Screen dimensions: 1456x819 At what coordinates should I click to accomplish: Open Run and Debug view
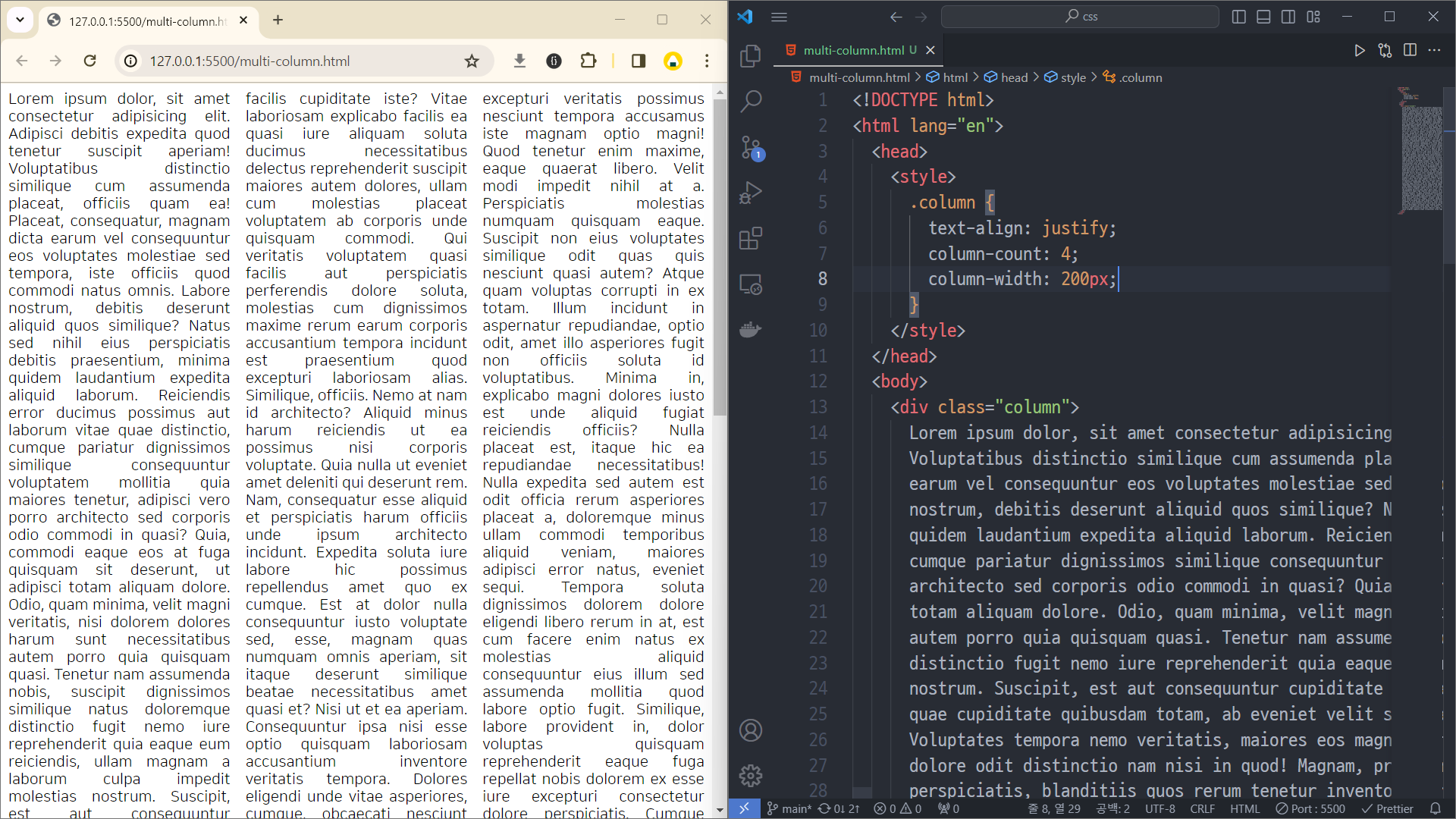pyautogui.click(x=750, y=193)
